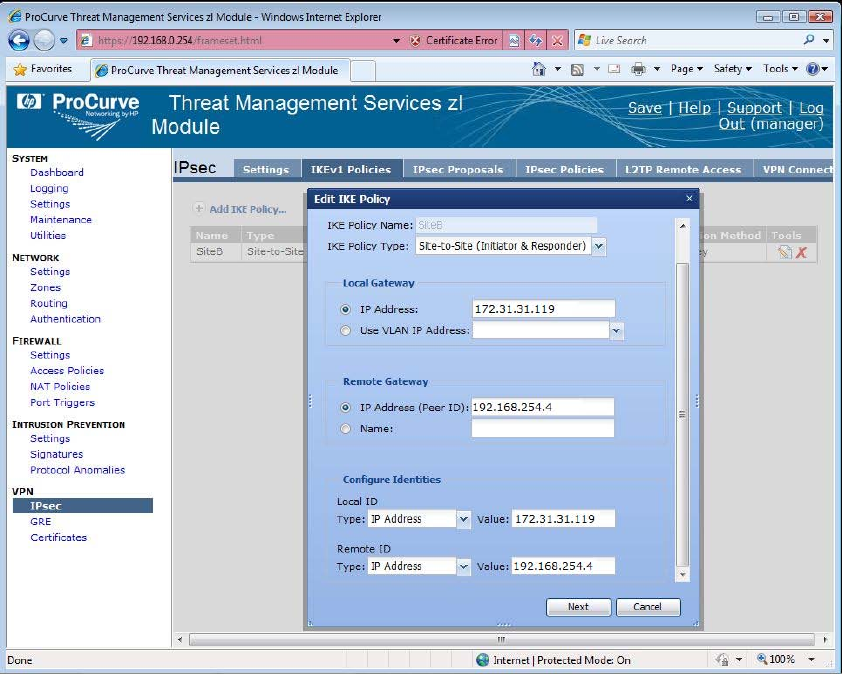Screen dimensions: 842x674
Task: Click dialog scrollbar up arrow
Action: [x=682, y=226]
